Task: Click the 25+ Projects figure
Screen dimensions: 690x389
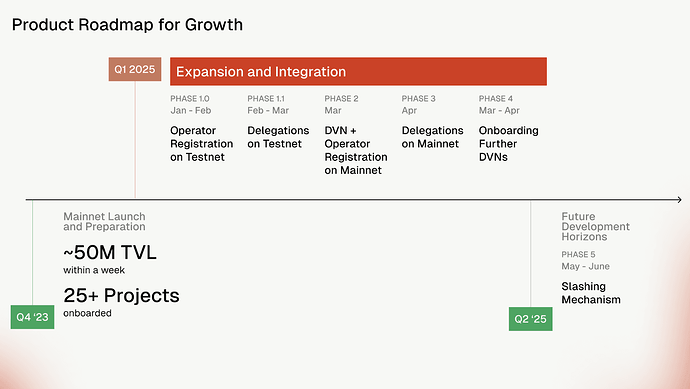Action: 121,295
